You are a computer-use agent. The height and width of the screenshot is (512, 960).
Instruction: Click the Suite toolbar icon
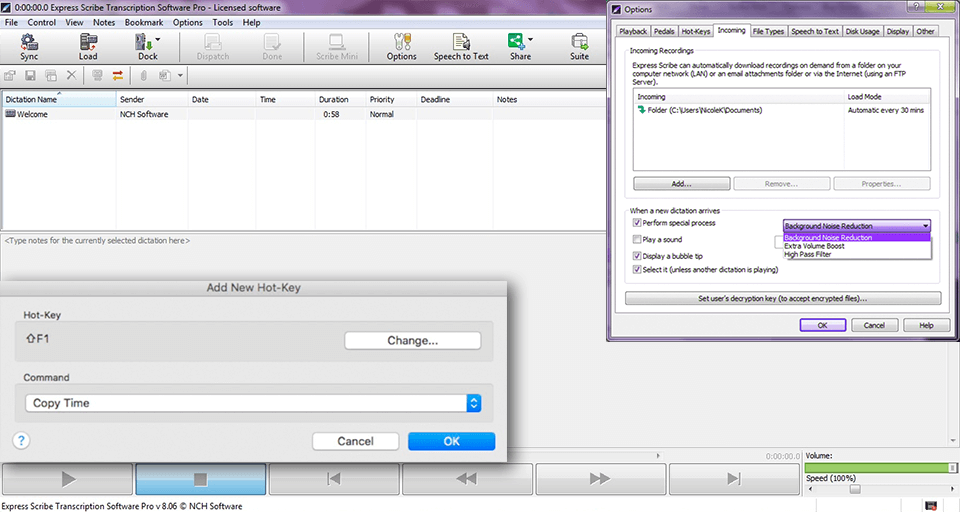[579, 47]
